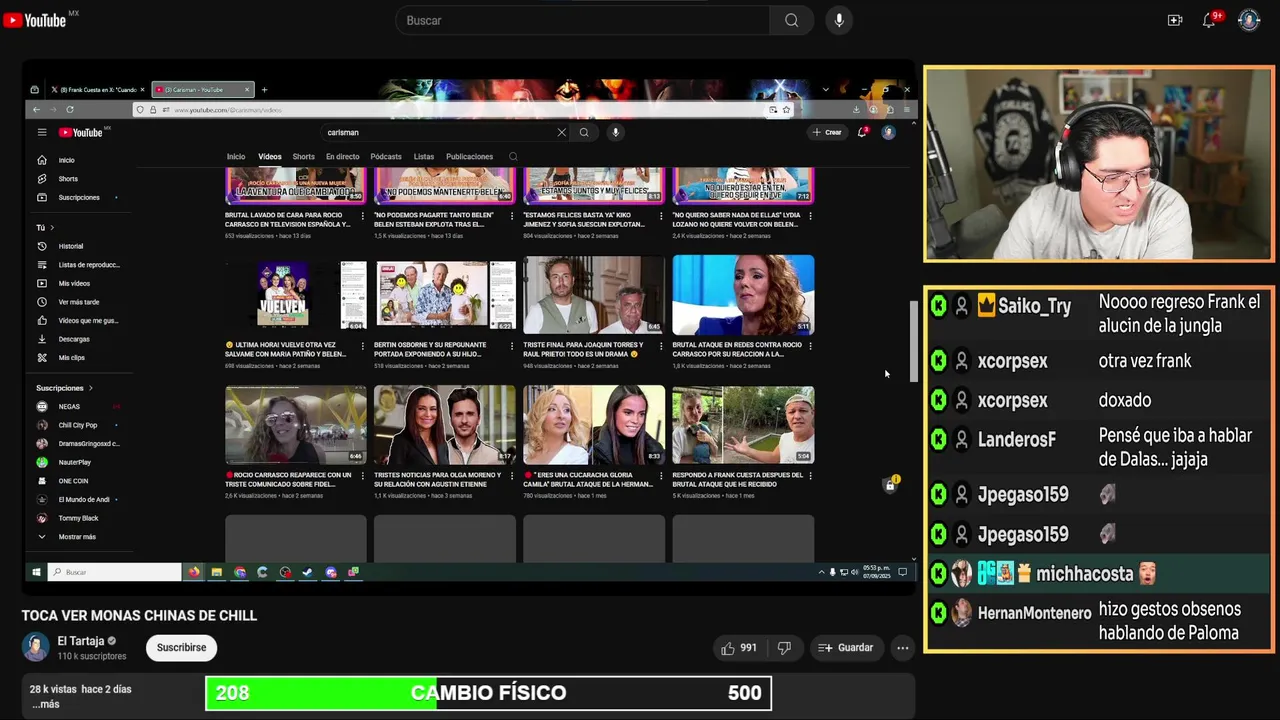Switch to the Inicio channel tab
1280x720 pixels.
pyautogui.click(x=236, y=157)
